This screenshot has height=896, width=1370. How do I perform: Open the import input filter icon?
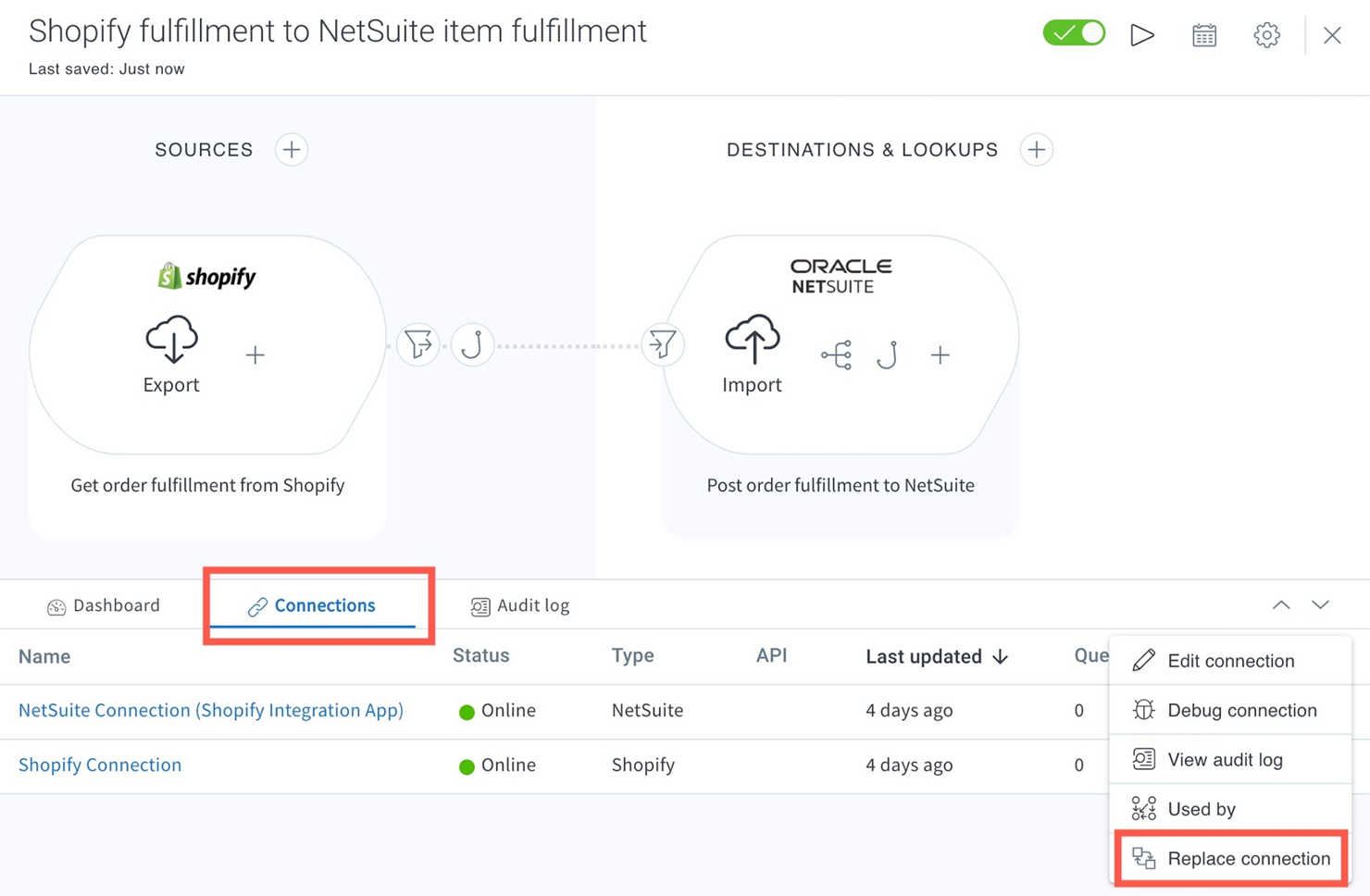pos(663,345)
